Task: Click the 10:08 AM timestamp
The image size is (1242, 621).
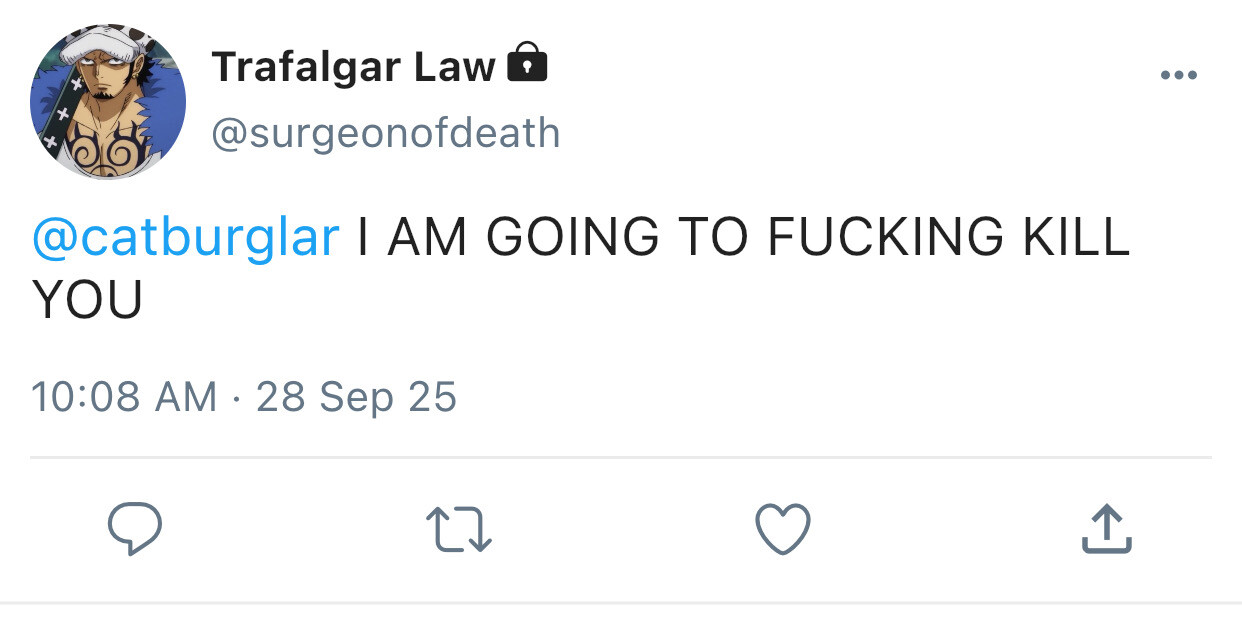Action: (124, 397)
